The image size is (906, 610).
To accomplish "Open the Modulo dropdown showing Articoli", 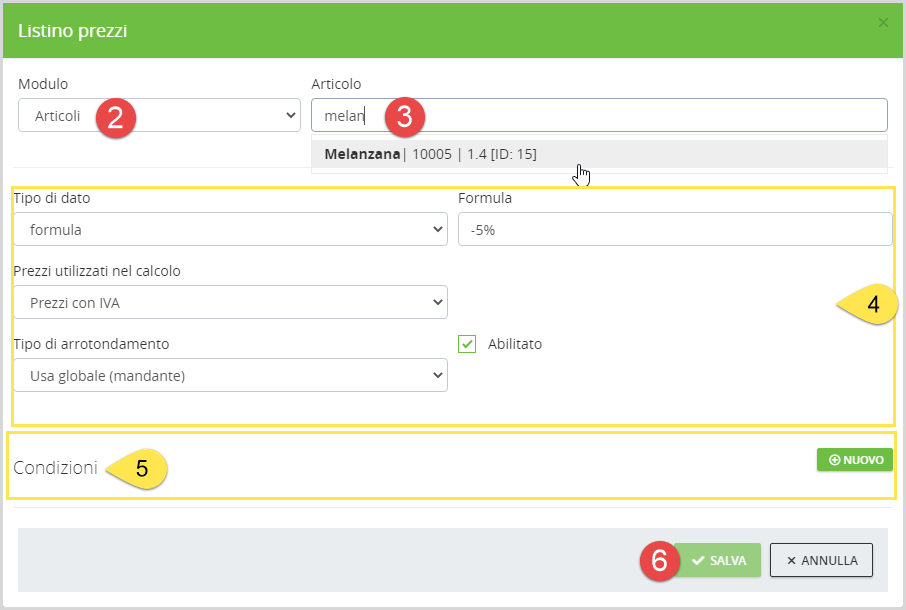I will [159, 115].
